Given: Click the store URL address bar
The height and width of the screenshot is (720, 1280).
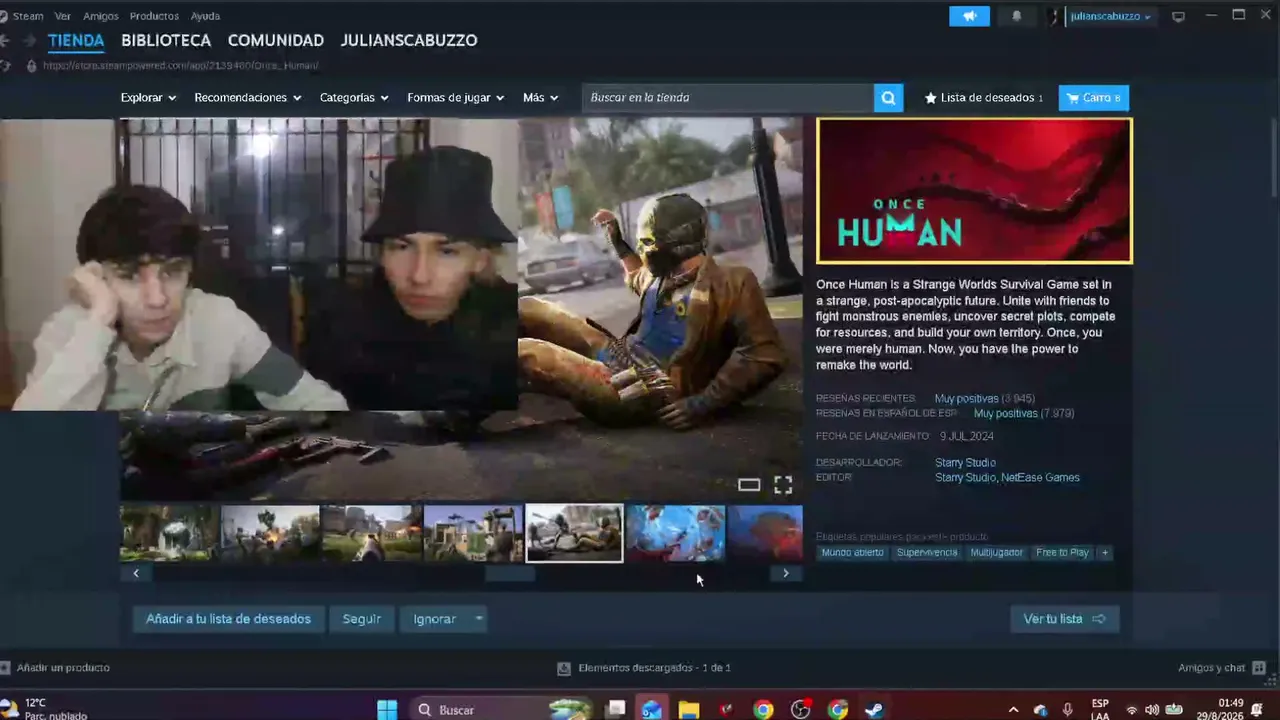Looking at the screenshot, I should coord(181,66).
